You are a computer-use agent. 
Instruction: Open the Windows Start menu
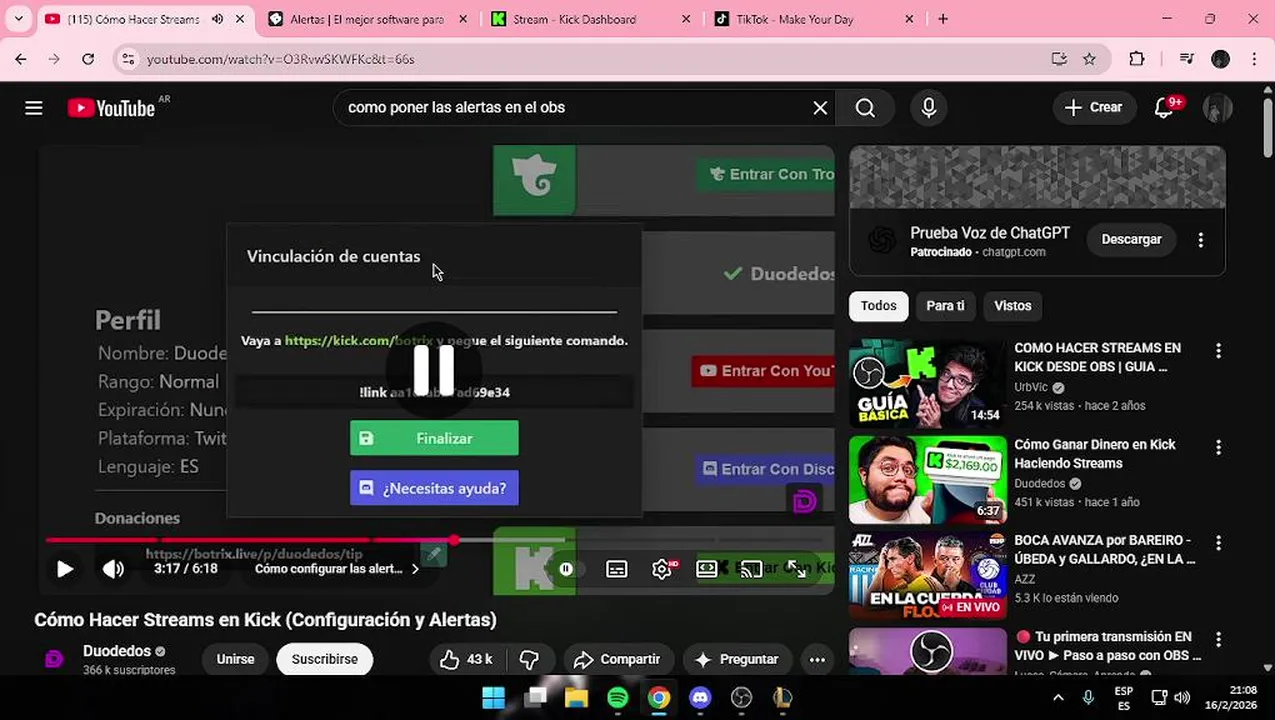(x=493, y=697)
